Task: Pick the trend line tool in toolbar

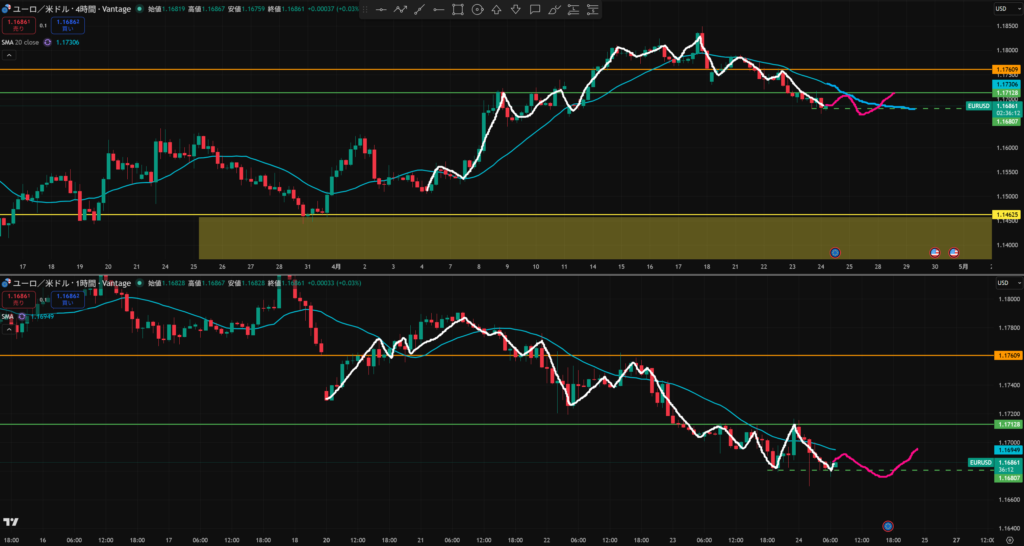Action: click(419, 10)
